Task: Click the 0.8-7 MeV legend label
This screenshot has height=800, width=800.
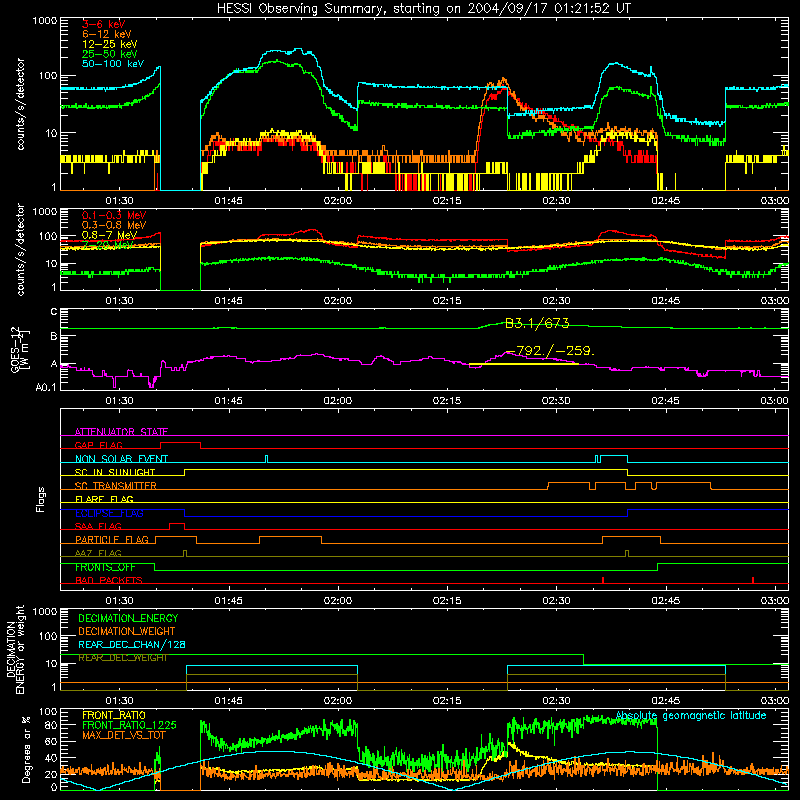Action: (x=110, y=235)
